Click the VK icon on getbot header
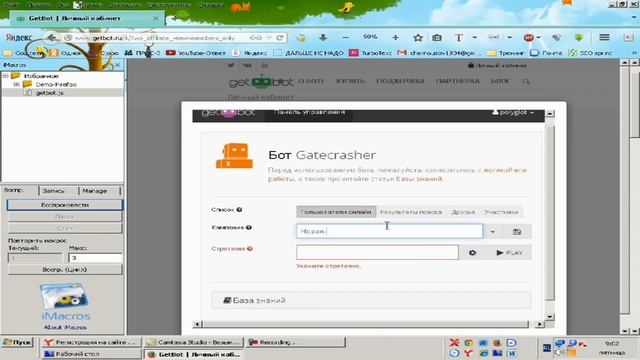640x360 pixels. (248, 65)
